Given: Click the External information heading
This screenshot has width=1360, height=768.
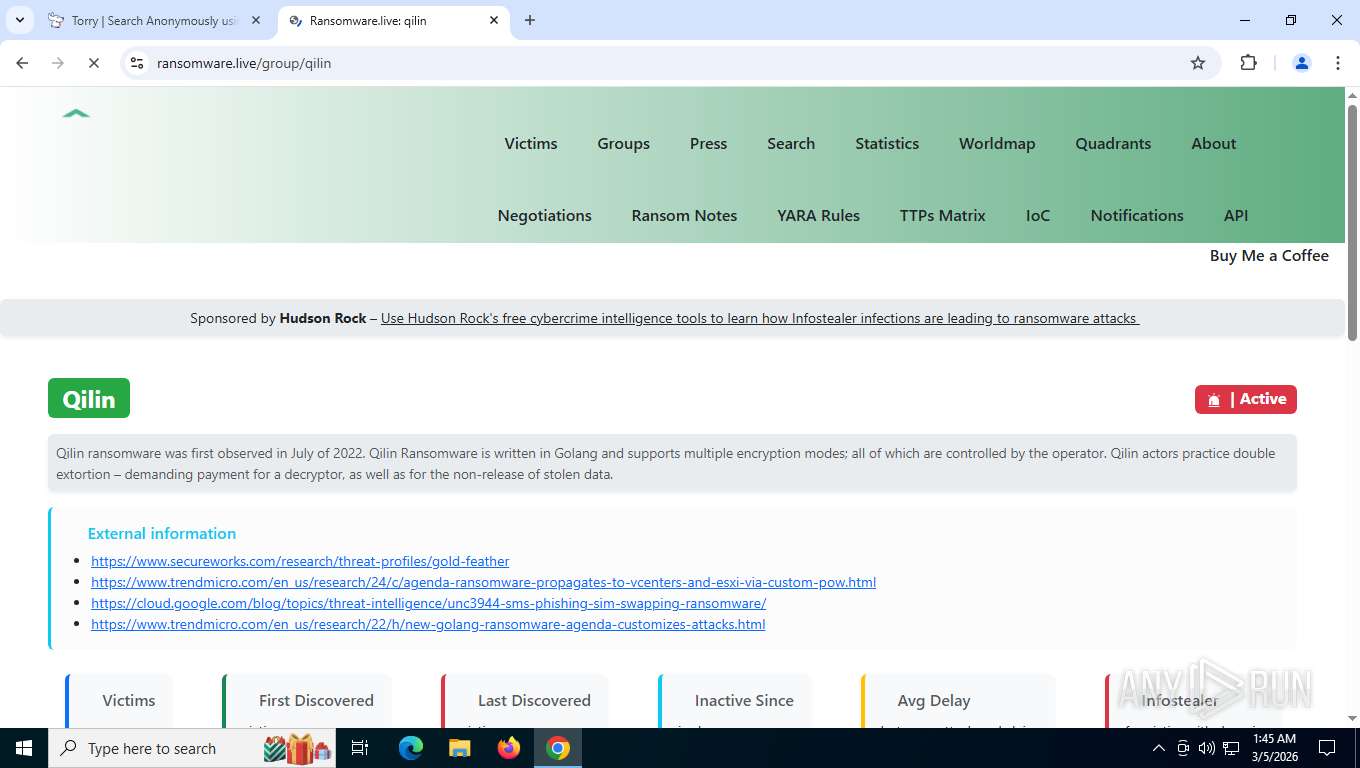Looking at the screenshot, I should coord(162,533).
